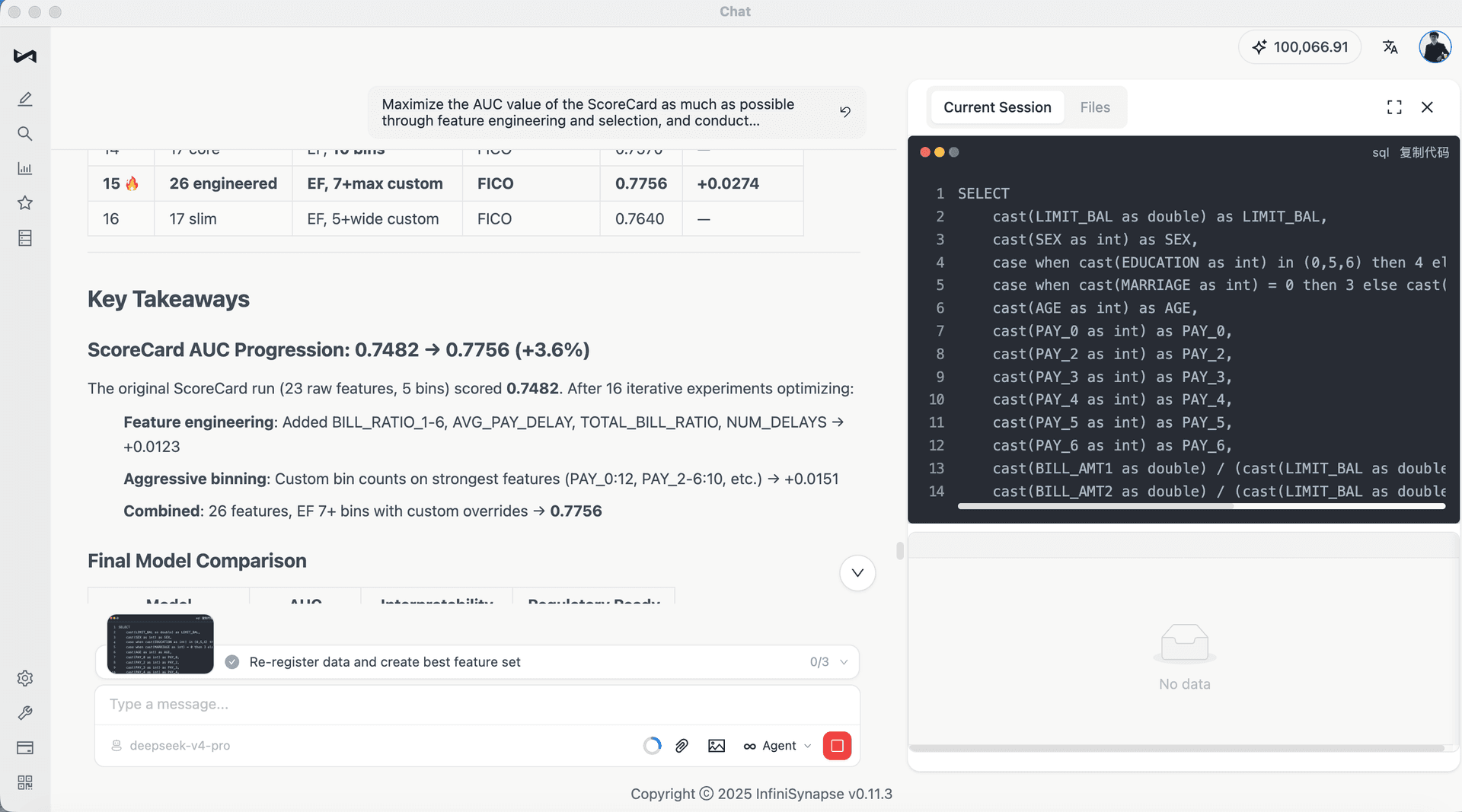Open search from the left sidebar
The image size is (1462, 812).
click(25, 134)
